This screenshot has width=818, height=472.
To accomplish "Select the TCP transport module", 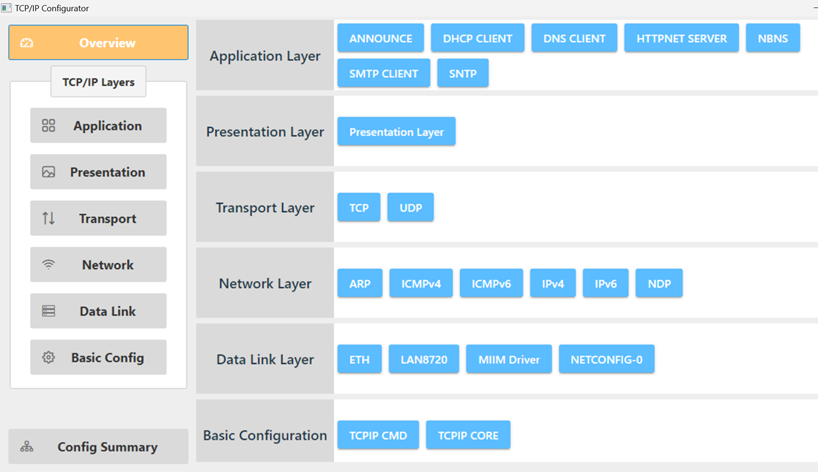I will point(359,208).
